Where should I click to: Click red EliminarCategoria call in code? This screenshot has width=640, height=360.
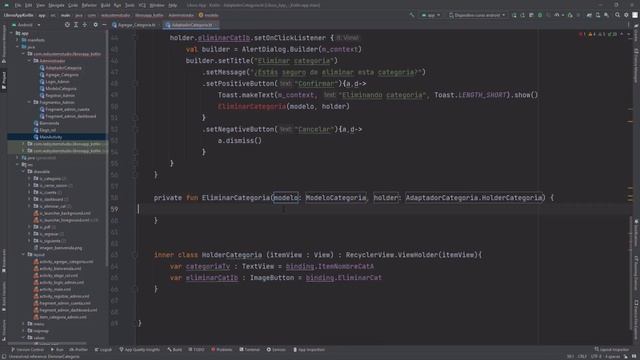click(252, 107)
